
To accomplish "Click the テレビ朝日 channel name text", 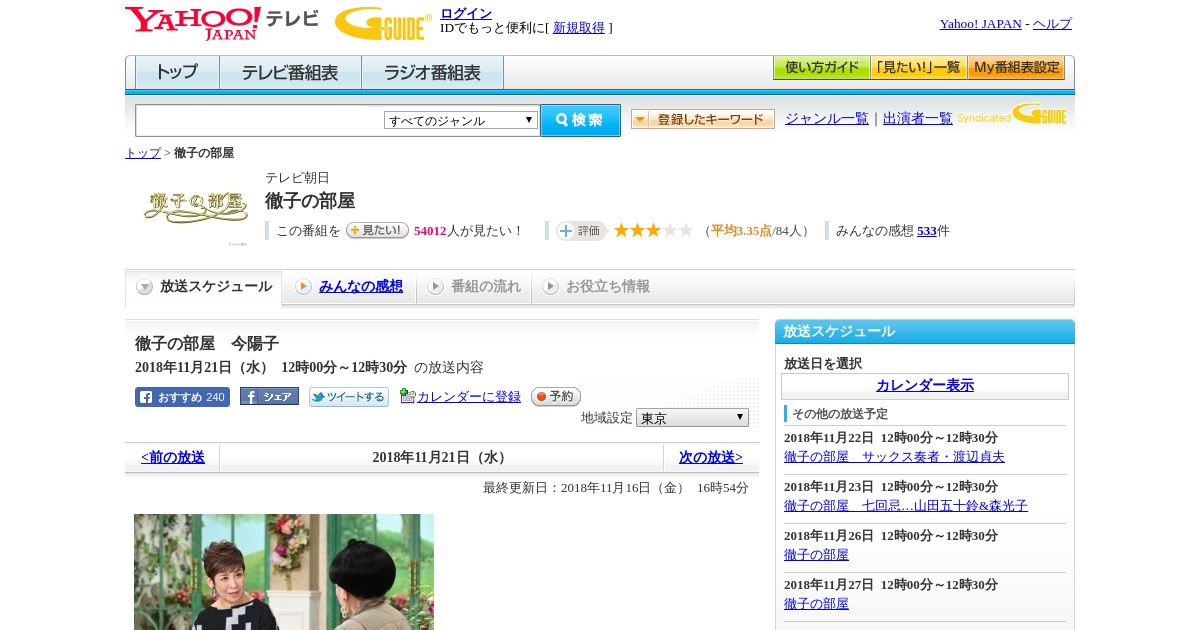I will click(297, 178).
